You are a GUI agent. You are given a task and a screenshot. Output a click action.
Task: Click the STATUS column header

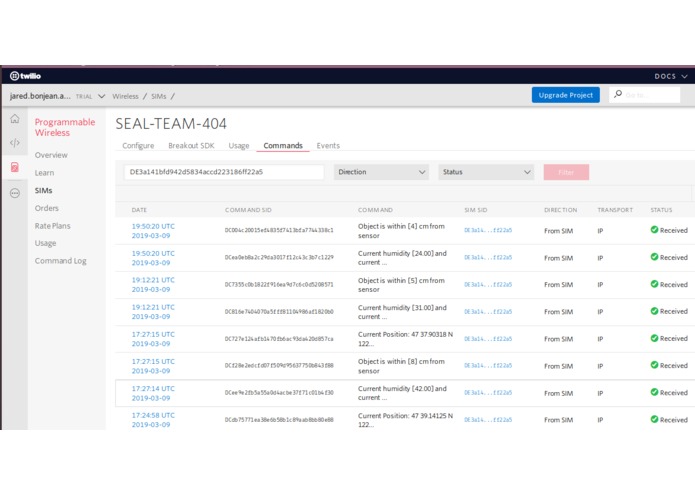(x=661, y=210)
